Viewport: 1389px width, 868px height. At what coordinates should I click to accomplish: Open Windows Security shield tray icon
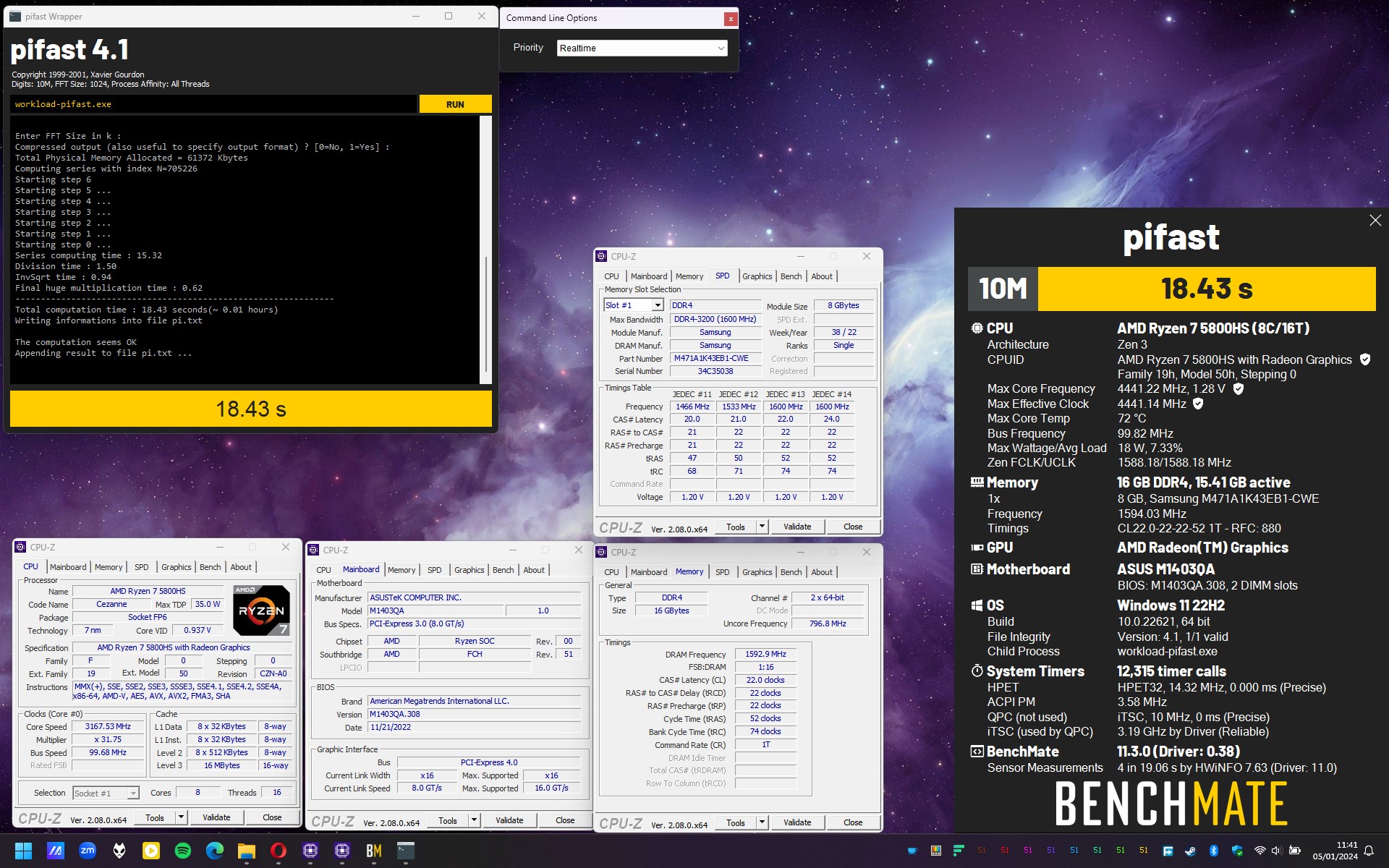tap(1237, 851)
